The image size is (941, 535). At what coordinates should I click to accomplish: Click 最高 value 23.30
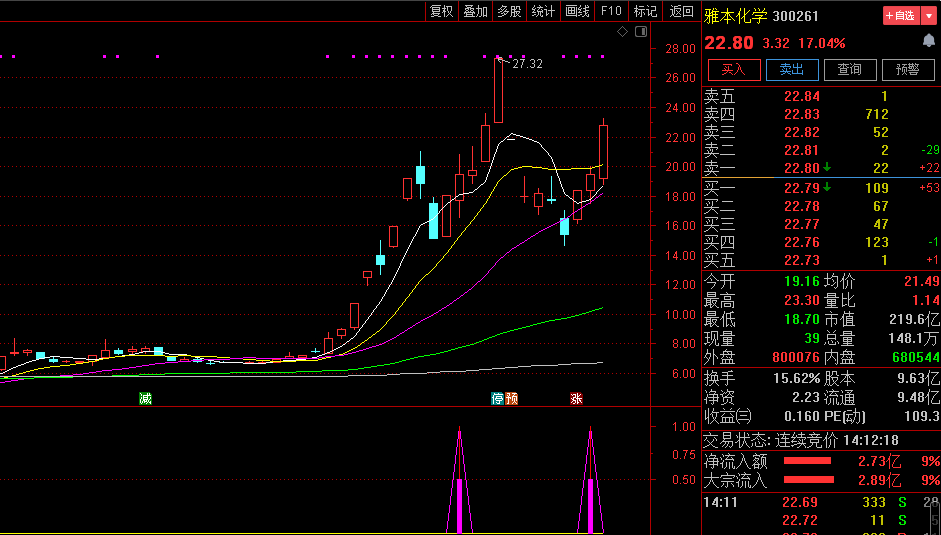tap(802, 300)
